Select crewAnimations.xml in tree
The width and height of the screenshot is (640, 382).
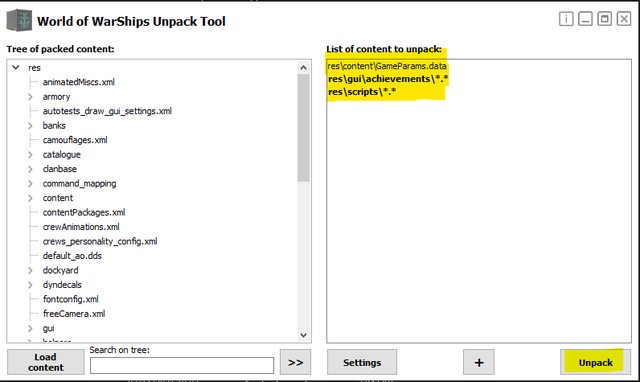click(81, 227)
